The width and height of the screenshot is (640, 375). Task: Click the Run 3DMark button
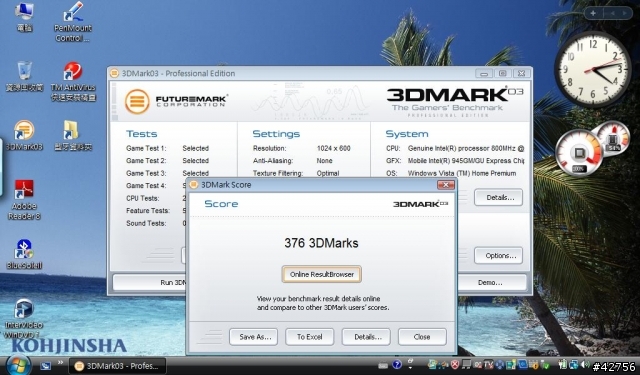coord(149,282)
